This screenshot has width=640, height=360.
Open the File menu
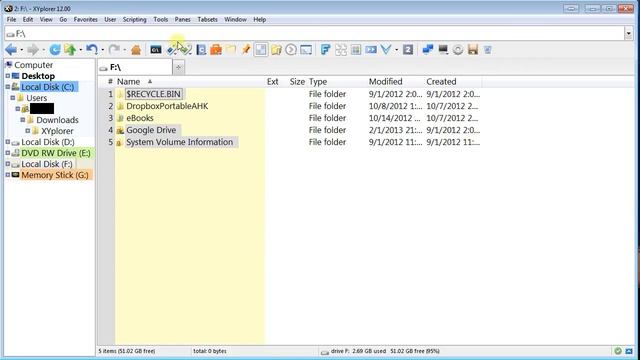[x=11, y=20]
